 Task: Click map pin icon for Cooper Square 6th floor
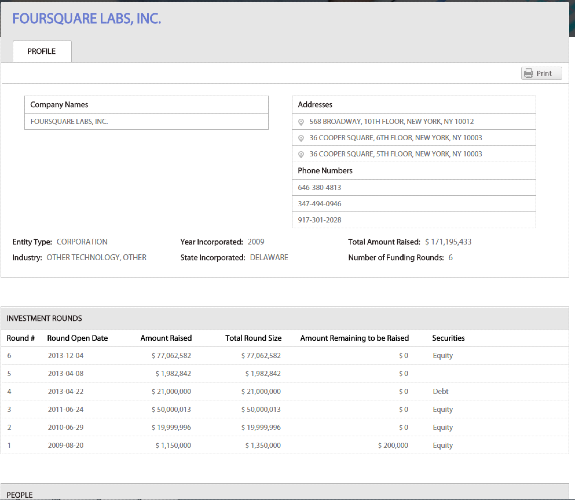click(301, 138)
